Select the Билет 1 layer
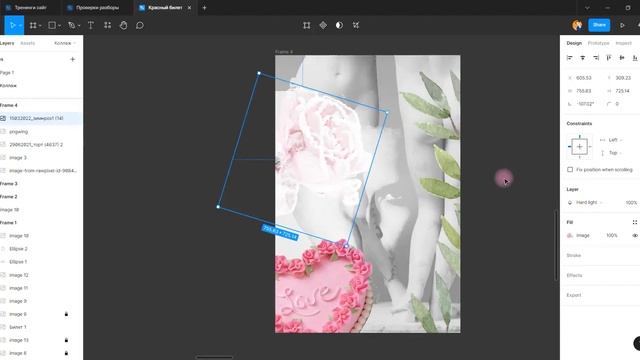The height and width of the screenshot is (360, 640). click(18, 327)
